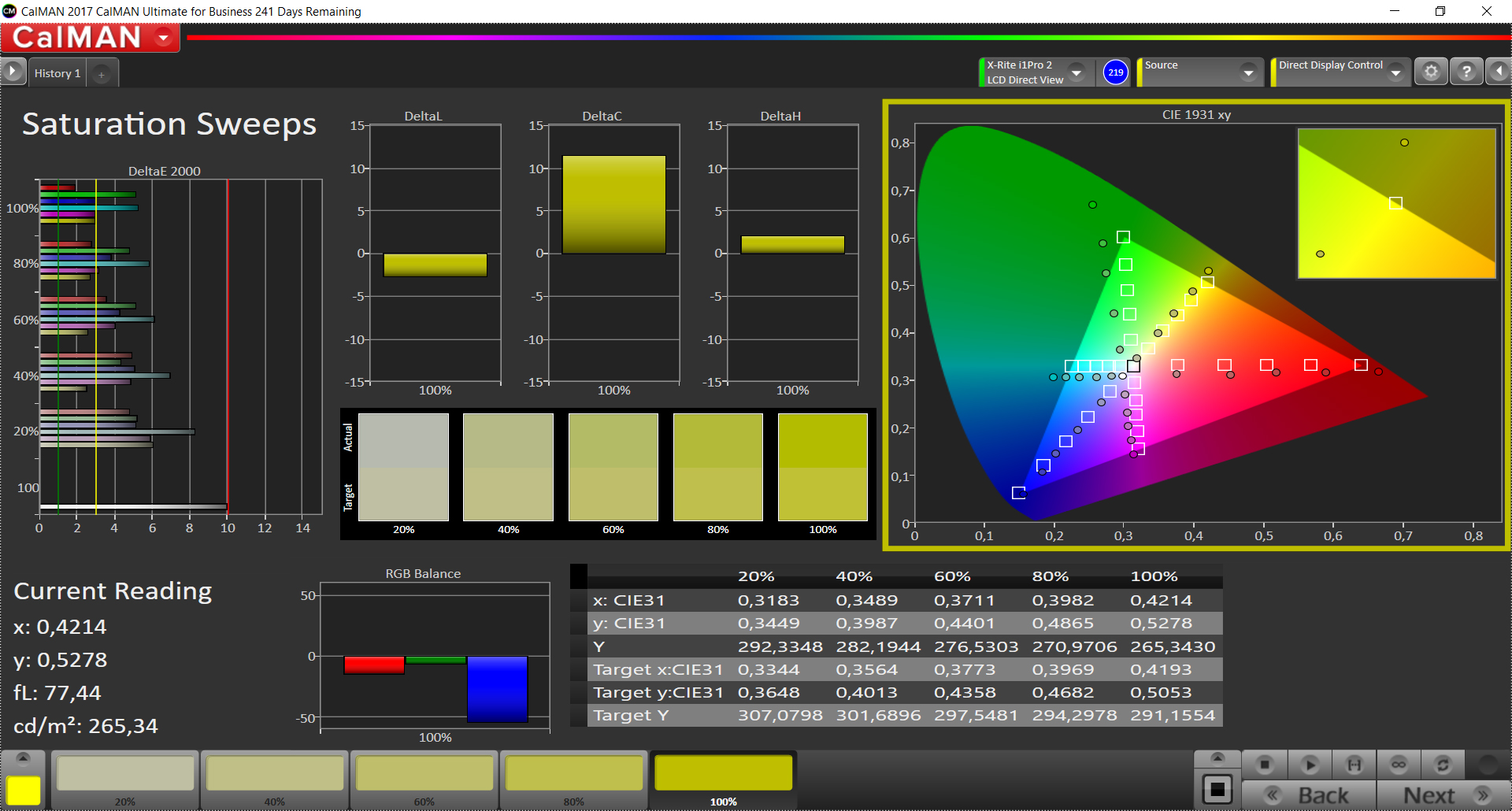Open the X-Rite i1Pro 2 meter dropdown
Viewport: 1512px width, 811px height.
(1077, 72)
